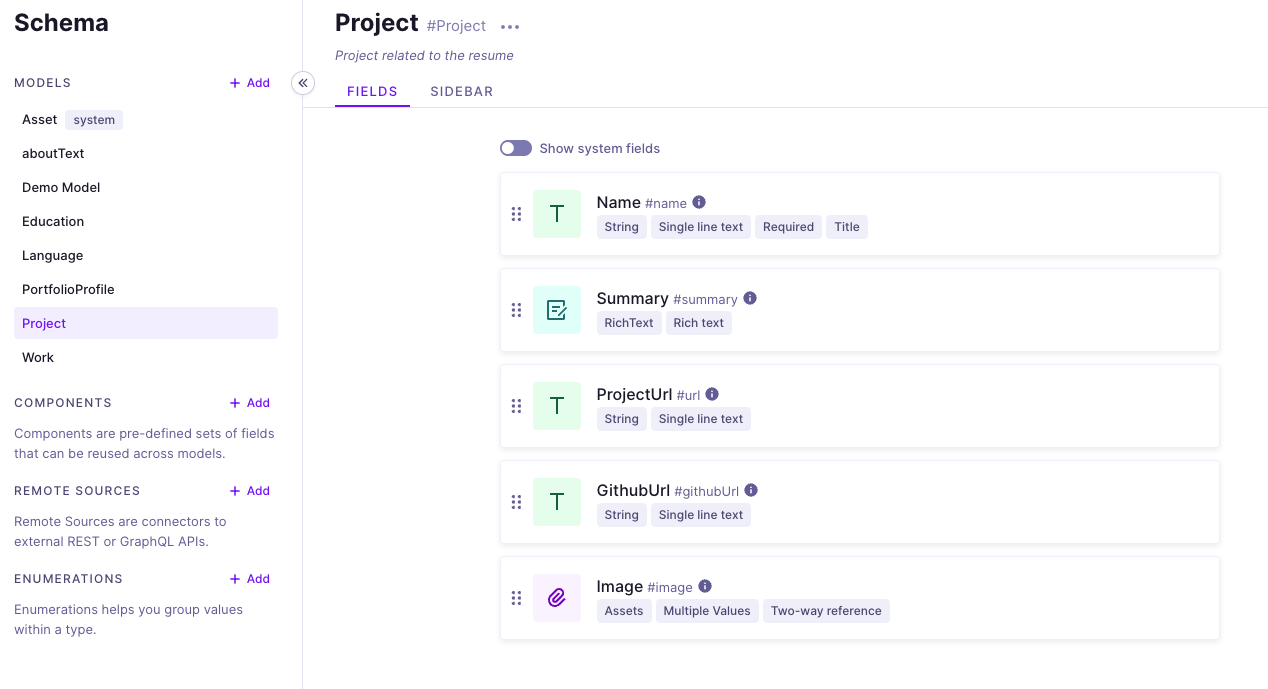Click the Required badge on the Name field
1268x689 pixels.
pos(788,226)
